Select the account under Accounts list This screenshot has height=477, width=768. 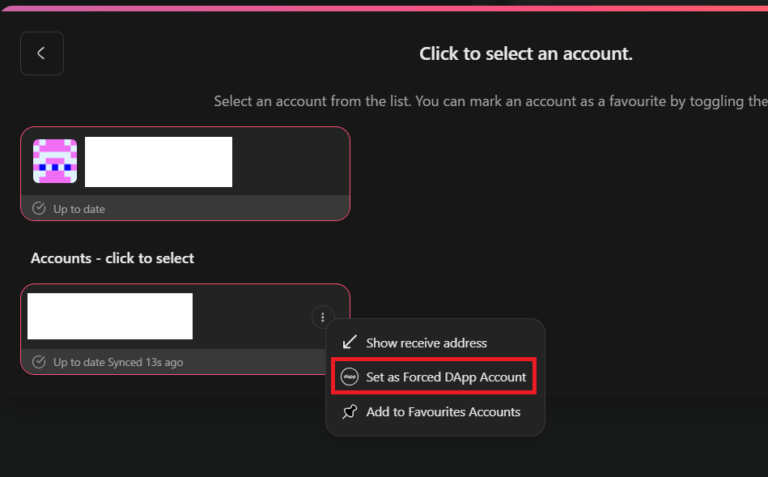click(110, 316)
